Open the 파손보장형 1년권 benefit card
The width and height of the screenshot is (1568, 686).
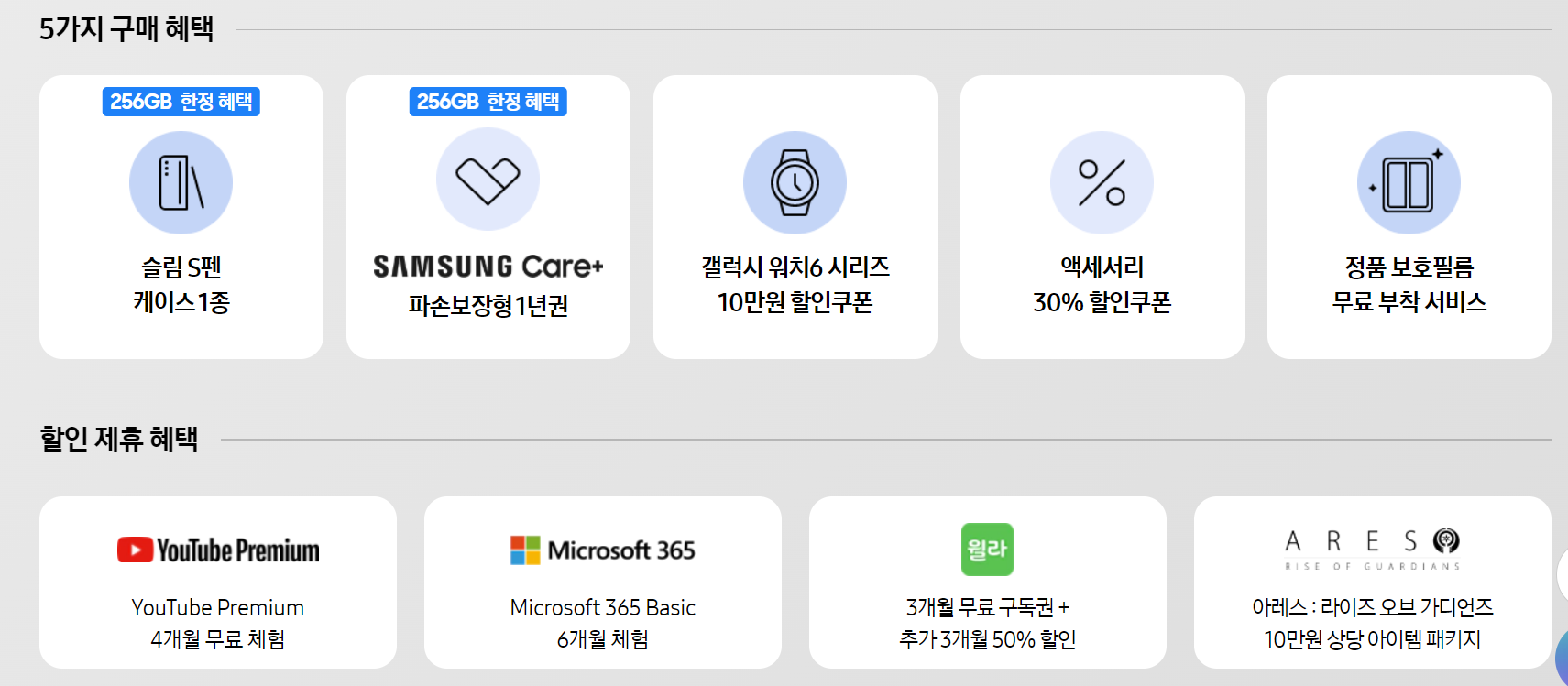tap(488, 217)
